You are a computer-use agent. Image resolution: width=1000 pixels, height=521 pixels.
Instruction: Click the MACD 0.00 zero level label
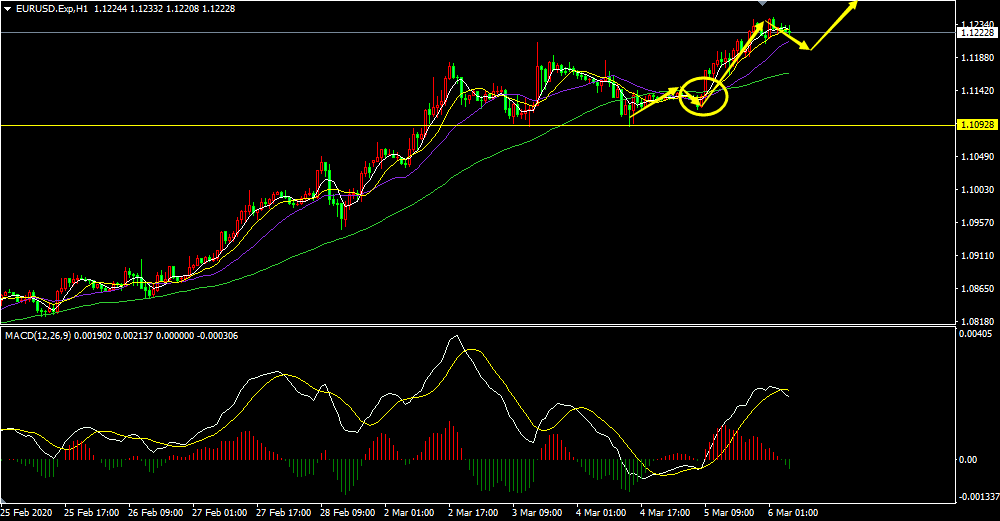coord(968,460)
